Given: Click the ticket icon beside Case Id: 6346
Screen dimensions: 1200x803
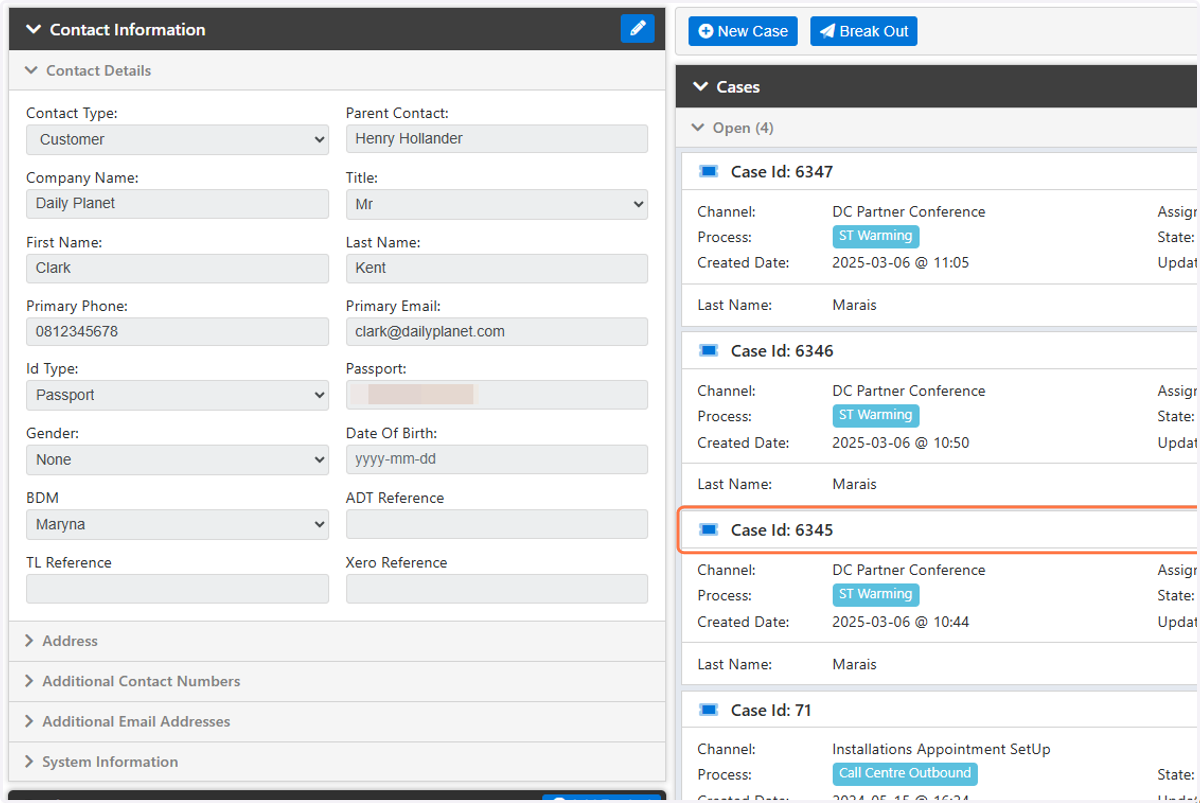Looking at the screenshot, I should pos(709,351).
